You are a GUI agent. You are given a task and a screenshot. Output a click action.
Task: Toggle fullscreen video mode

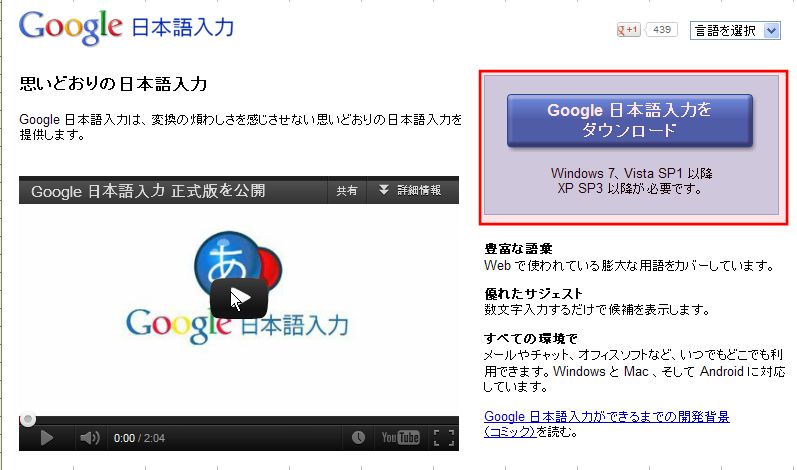(444, 437)
